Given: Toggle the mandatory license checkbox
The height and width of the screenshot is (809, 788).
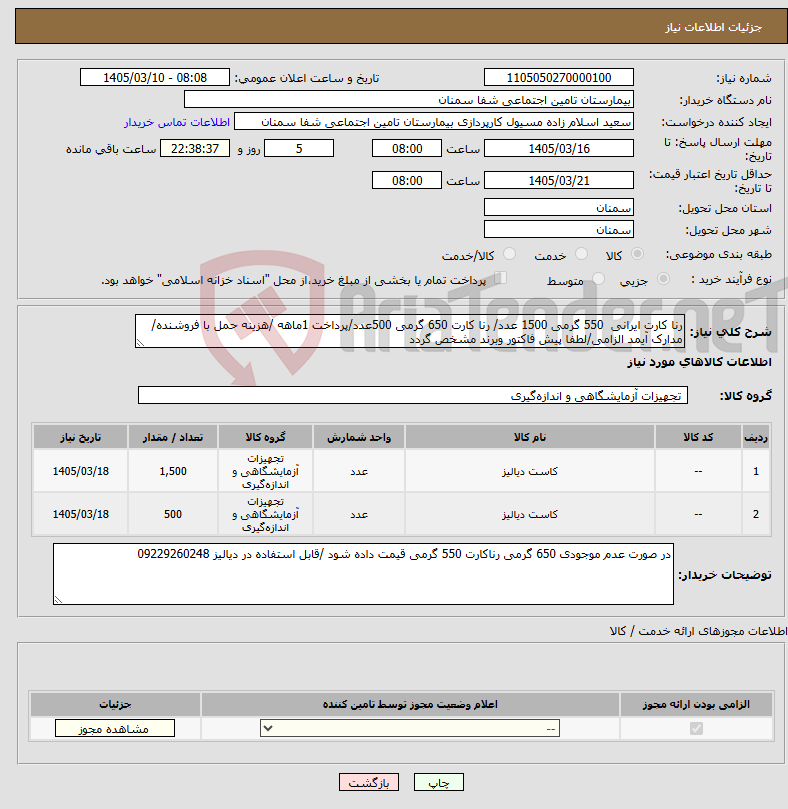Looking at the screenshot, I should [x=696, y=729].
